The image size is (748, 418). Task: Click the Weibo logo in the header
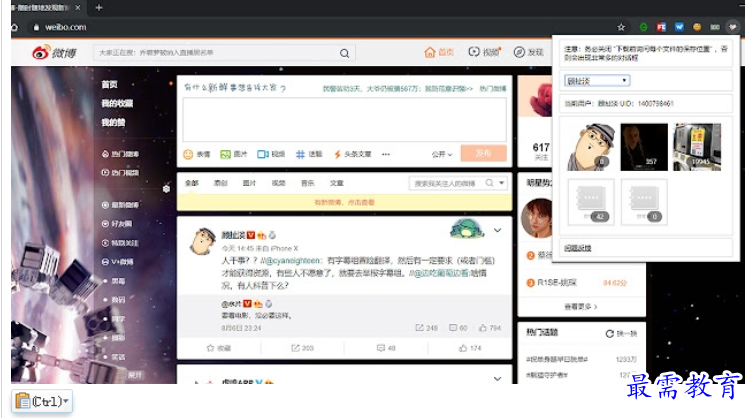(54, 52)
